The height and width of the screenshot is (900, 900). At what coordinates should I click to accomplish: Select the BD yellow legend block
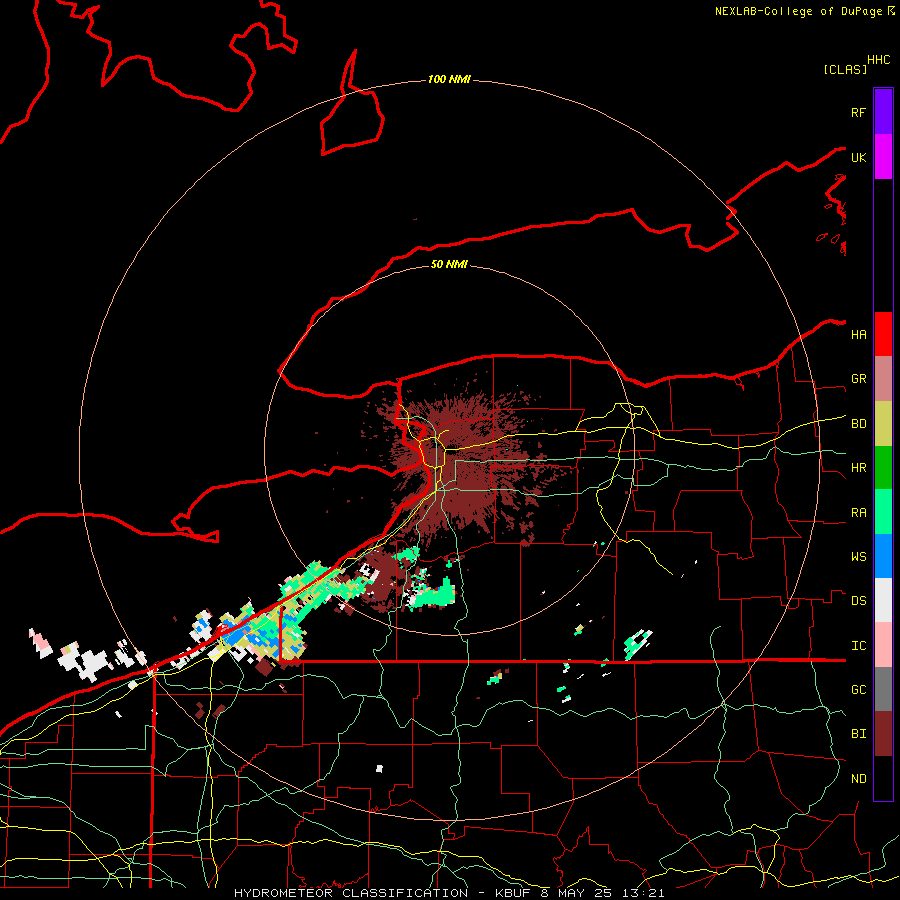click(883, 424)
